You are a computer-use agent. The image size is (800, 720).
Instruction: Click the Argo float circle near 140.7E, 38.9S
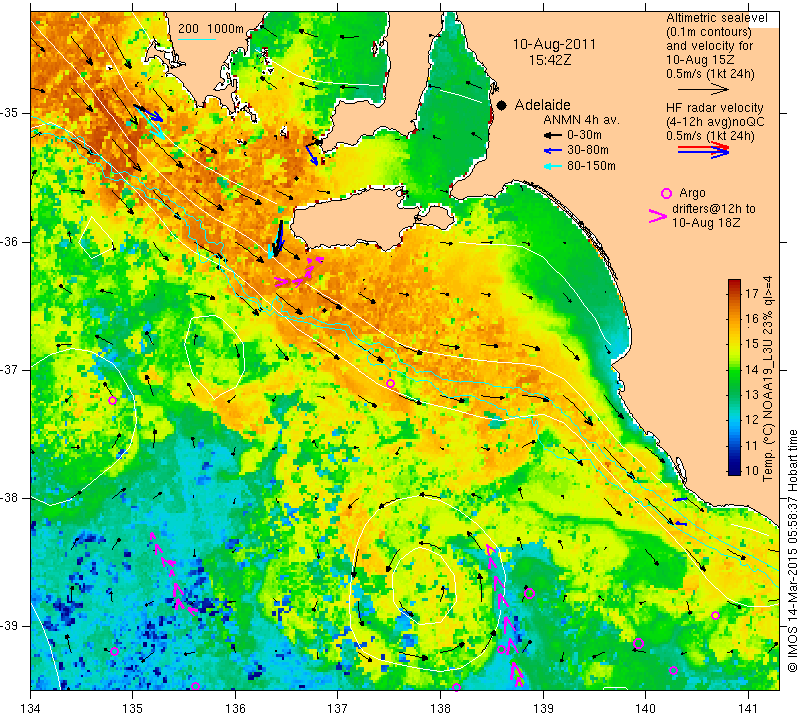tap(715, 615)
